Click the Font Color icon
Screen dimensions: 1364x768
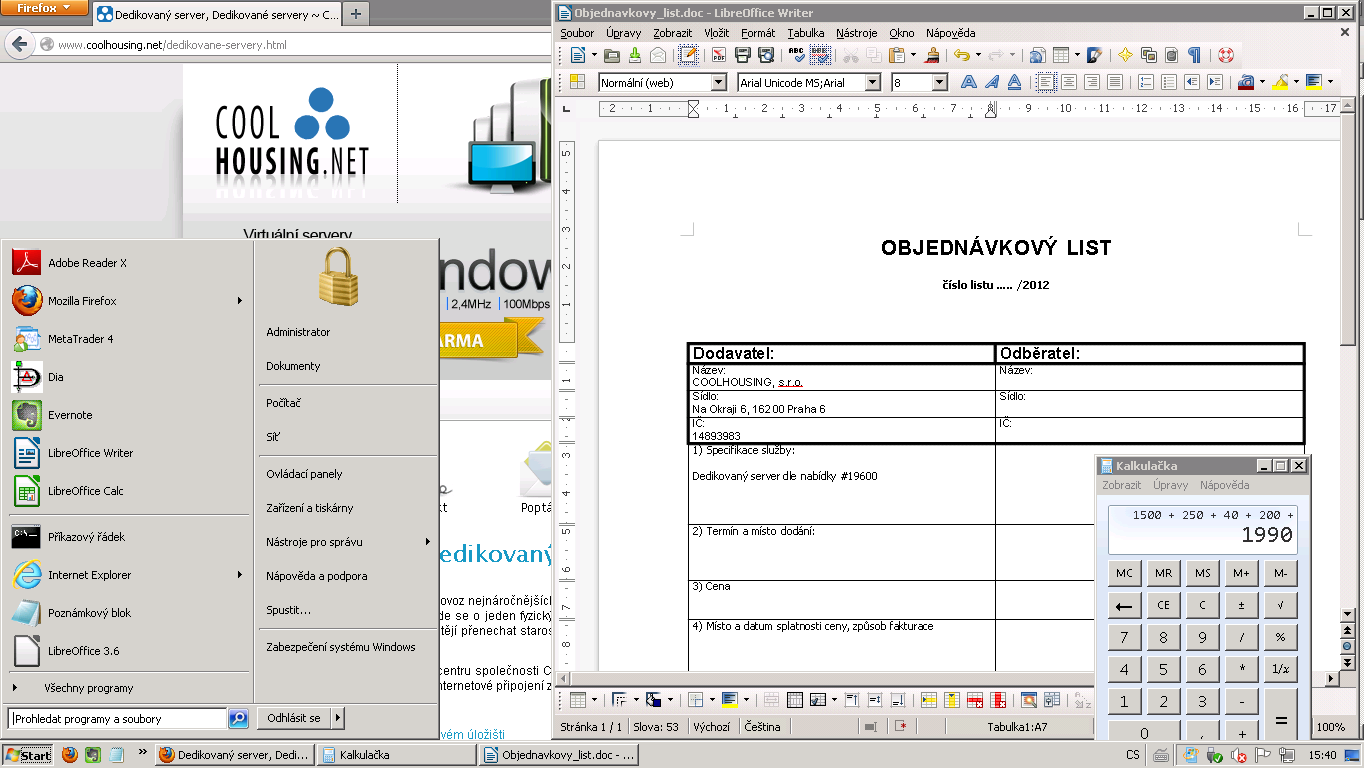click(1247, 82)
